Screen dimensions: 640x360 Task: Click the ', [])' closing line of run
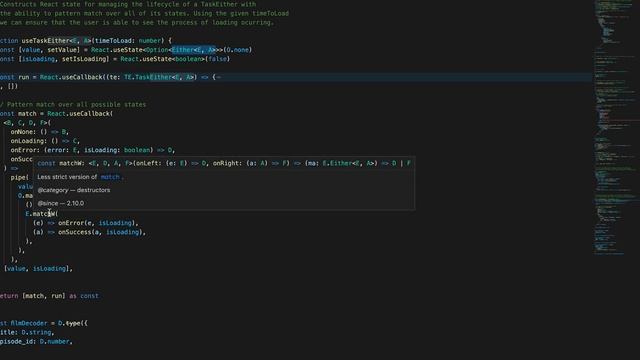click(x=9, y=86)
